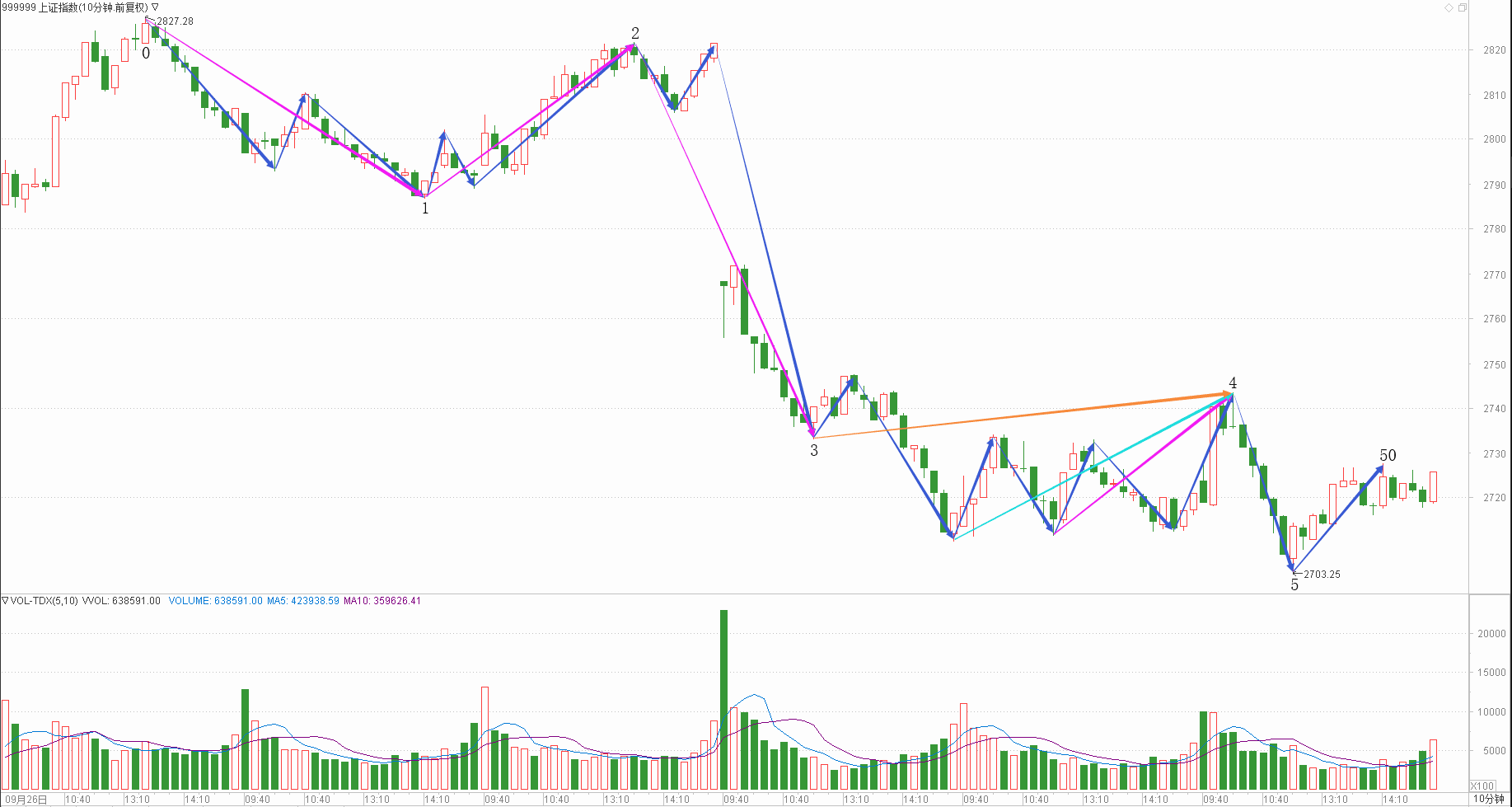1512x807 pixels.
Task: Select the wave point labeled 1
Action: click(425, 209)
